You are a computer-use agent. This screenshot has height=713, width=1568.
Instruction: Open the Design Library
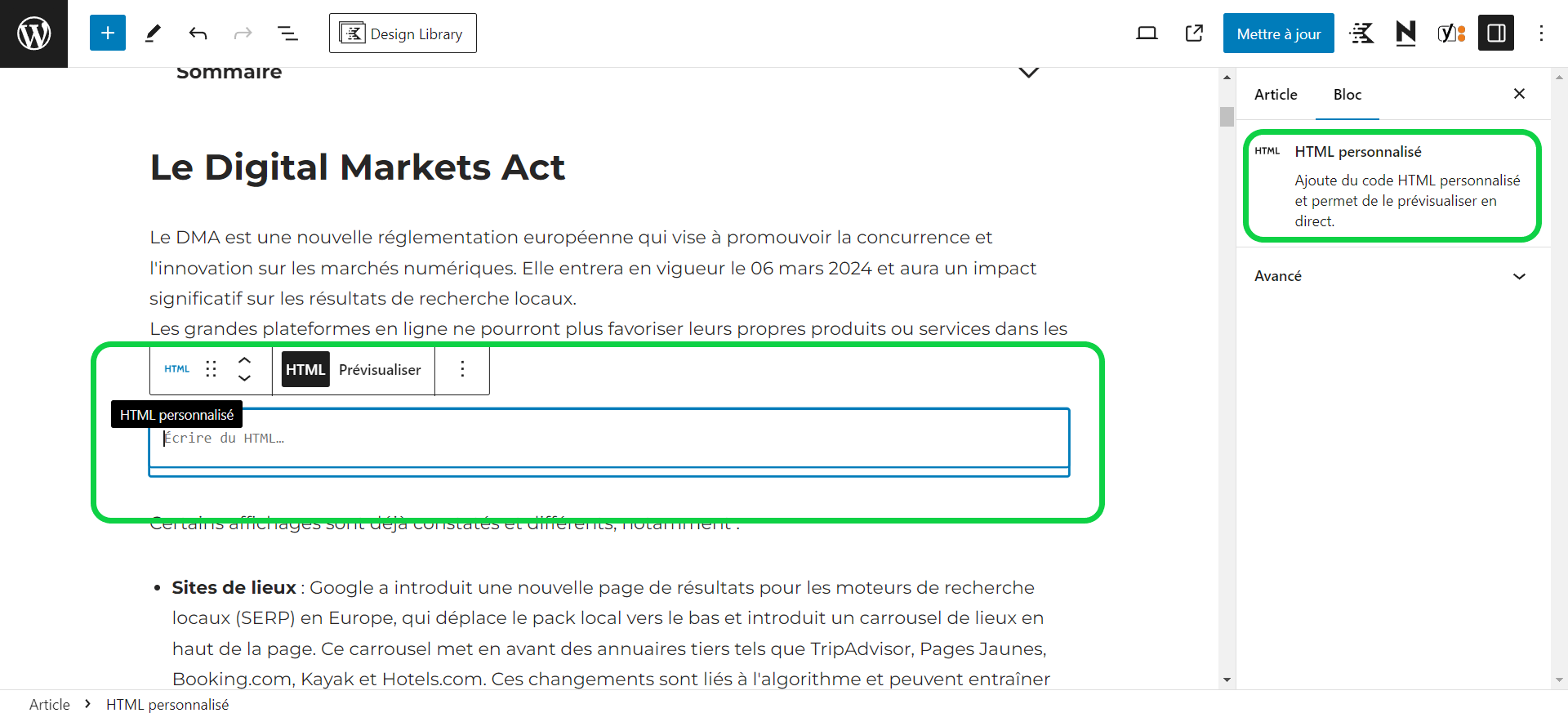(x=402, y=33)
